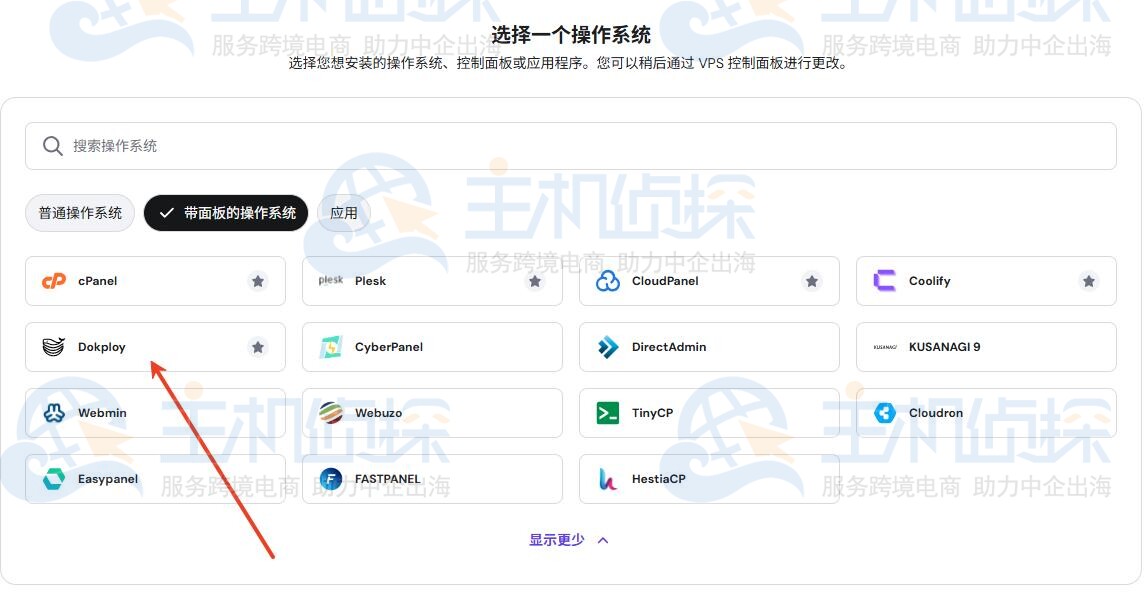Select the TinyCP terminal icon

tap(608, 413)
